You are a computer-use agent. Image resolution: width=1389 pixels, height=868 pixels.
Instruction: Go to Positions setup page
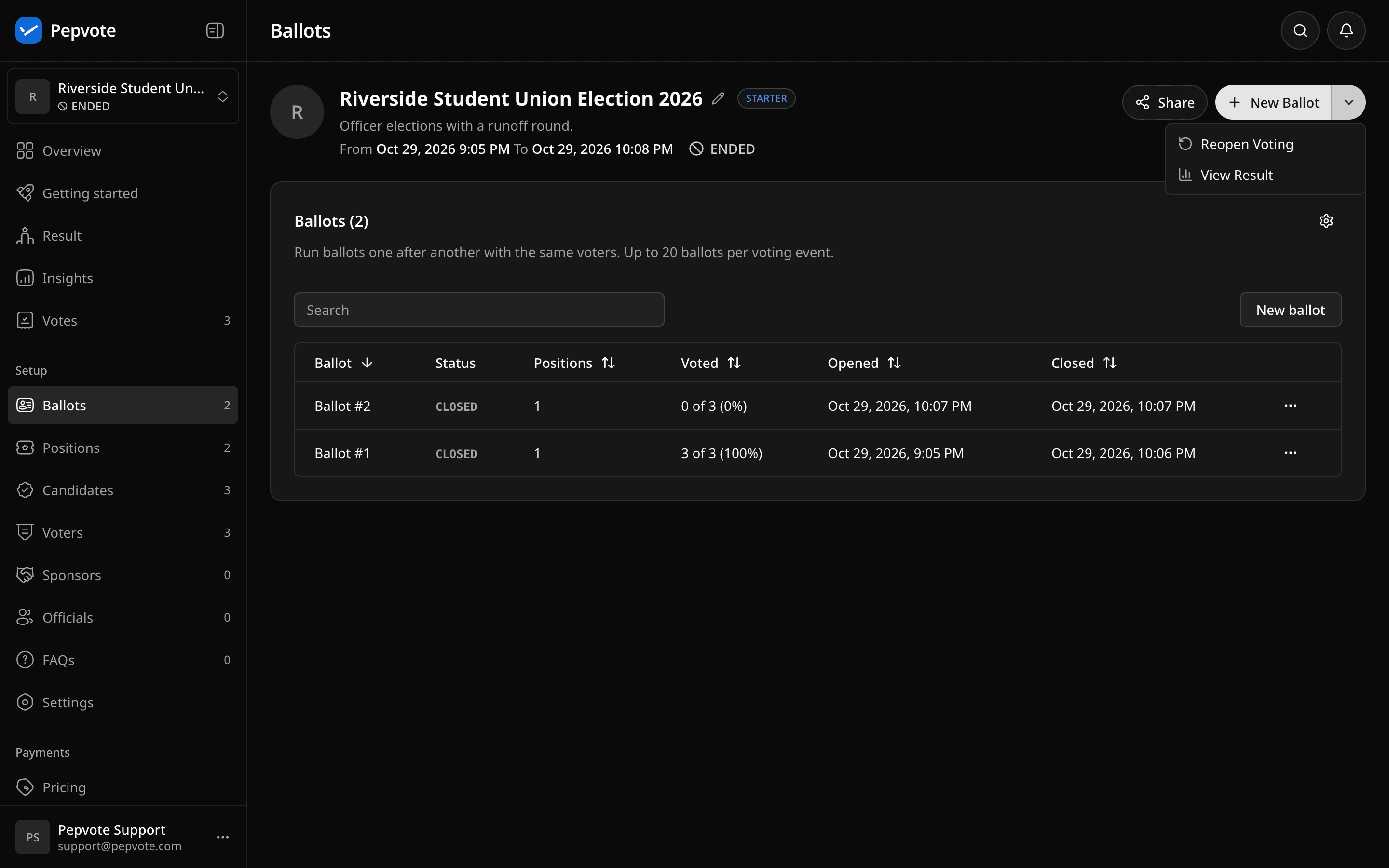(123, 448)
